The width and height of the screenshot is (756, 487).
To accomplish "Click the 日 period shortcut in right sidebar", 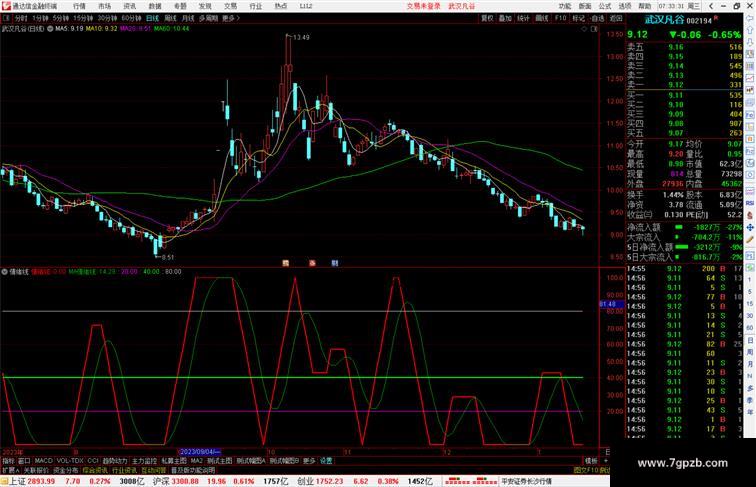I will tap(750, 340).
